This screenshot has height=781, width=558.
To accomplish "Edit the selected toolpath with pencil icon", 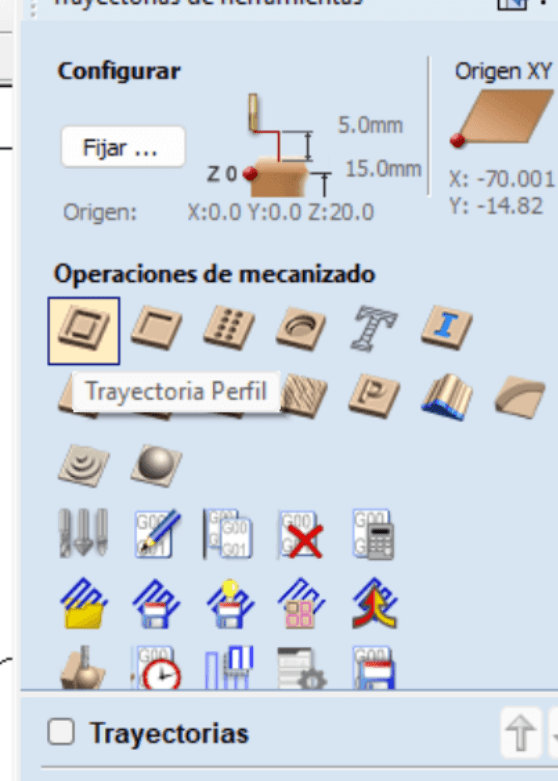I will click(x=156, y=533).
